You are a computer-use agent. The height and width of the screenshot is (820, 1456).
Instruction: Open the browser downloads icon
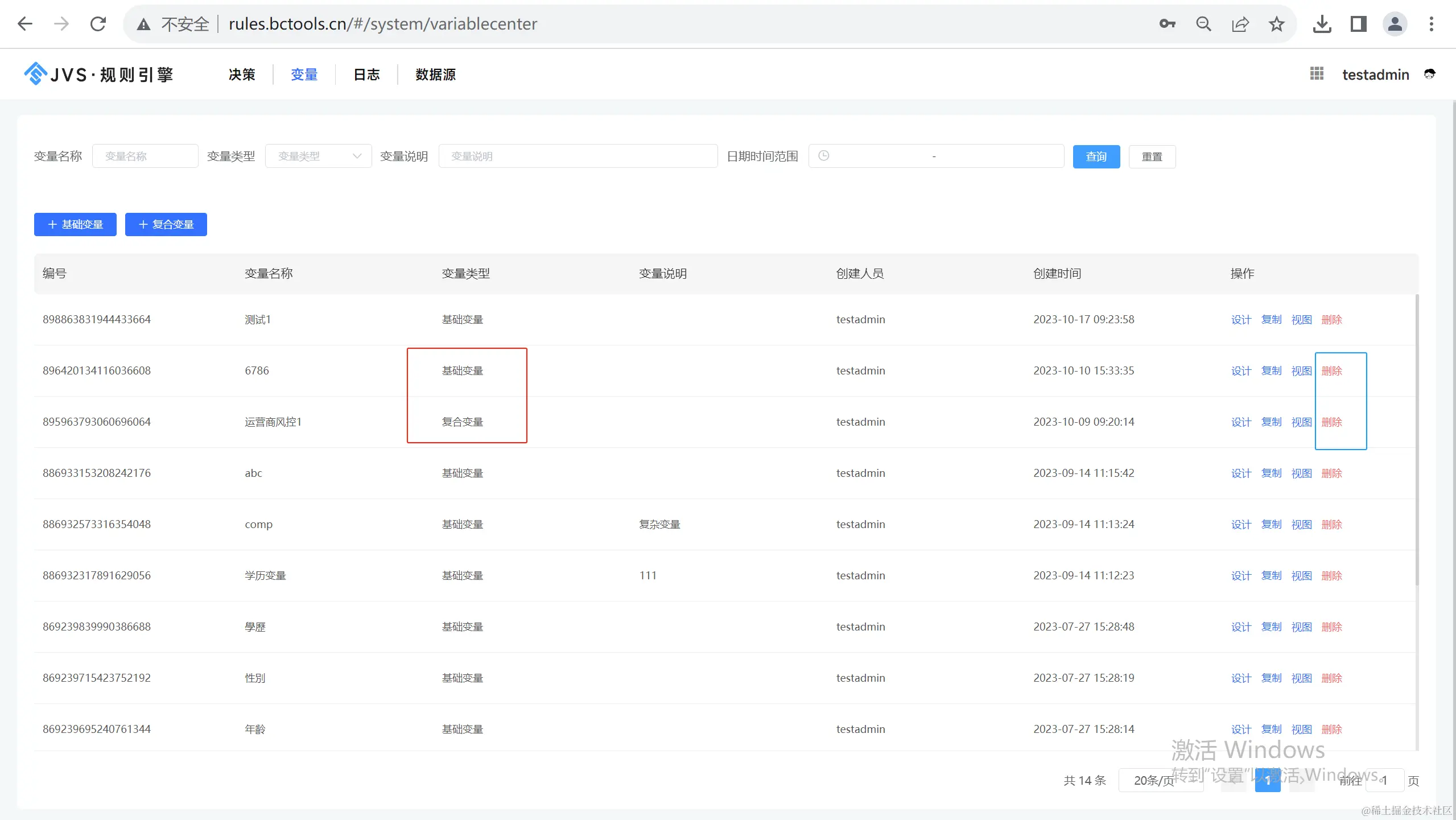(1322, 24)
